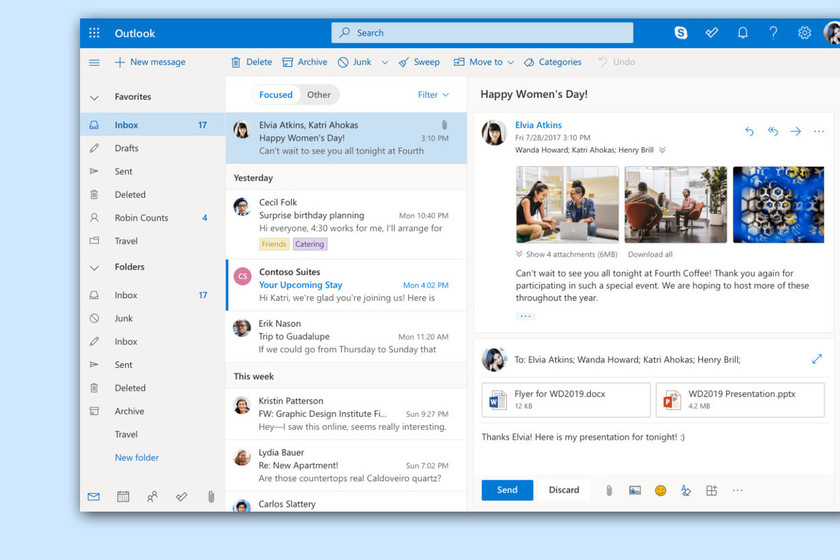
Task: Attach a file with the paperclip icon
Action: click(x=608, y=490)
